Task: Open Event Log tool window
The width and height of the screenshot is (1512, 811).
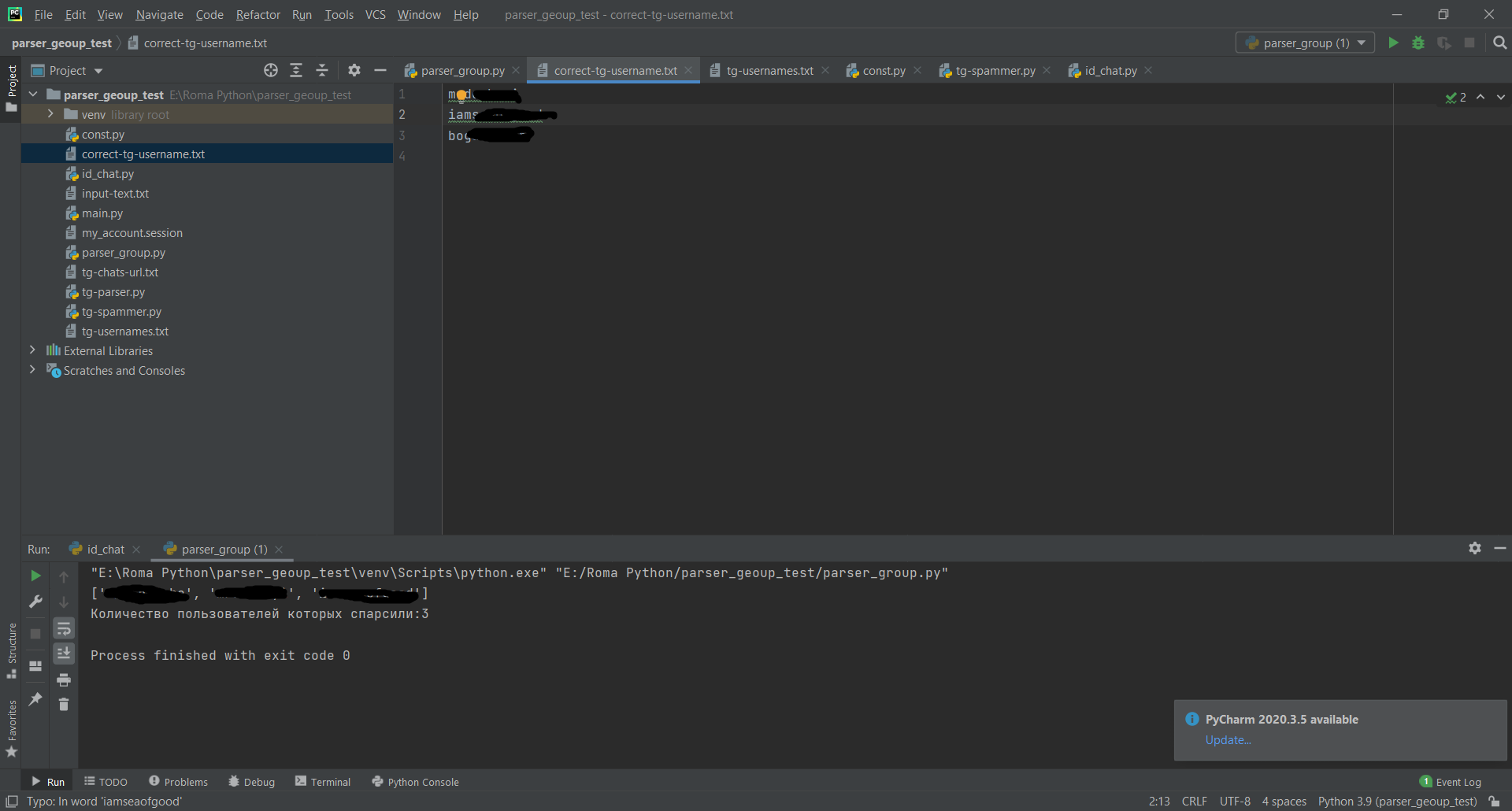Action: (x=1451, y=782)
